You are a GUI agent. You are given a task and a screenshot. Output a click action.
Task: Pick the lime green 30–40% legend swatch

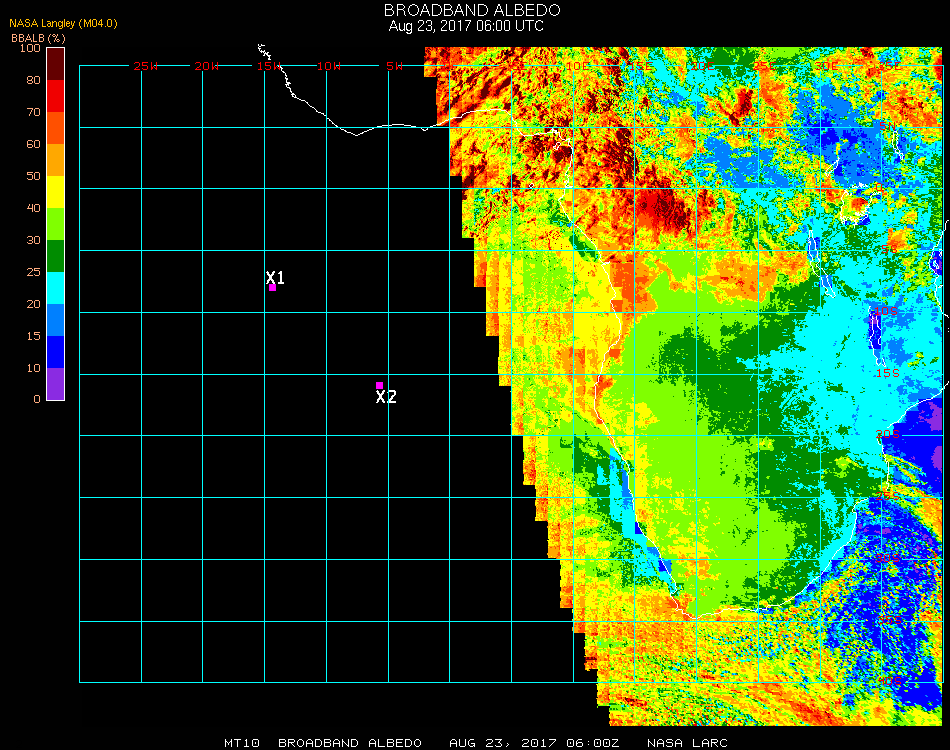(56, 224)
